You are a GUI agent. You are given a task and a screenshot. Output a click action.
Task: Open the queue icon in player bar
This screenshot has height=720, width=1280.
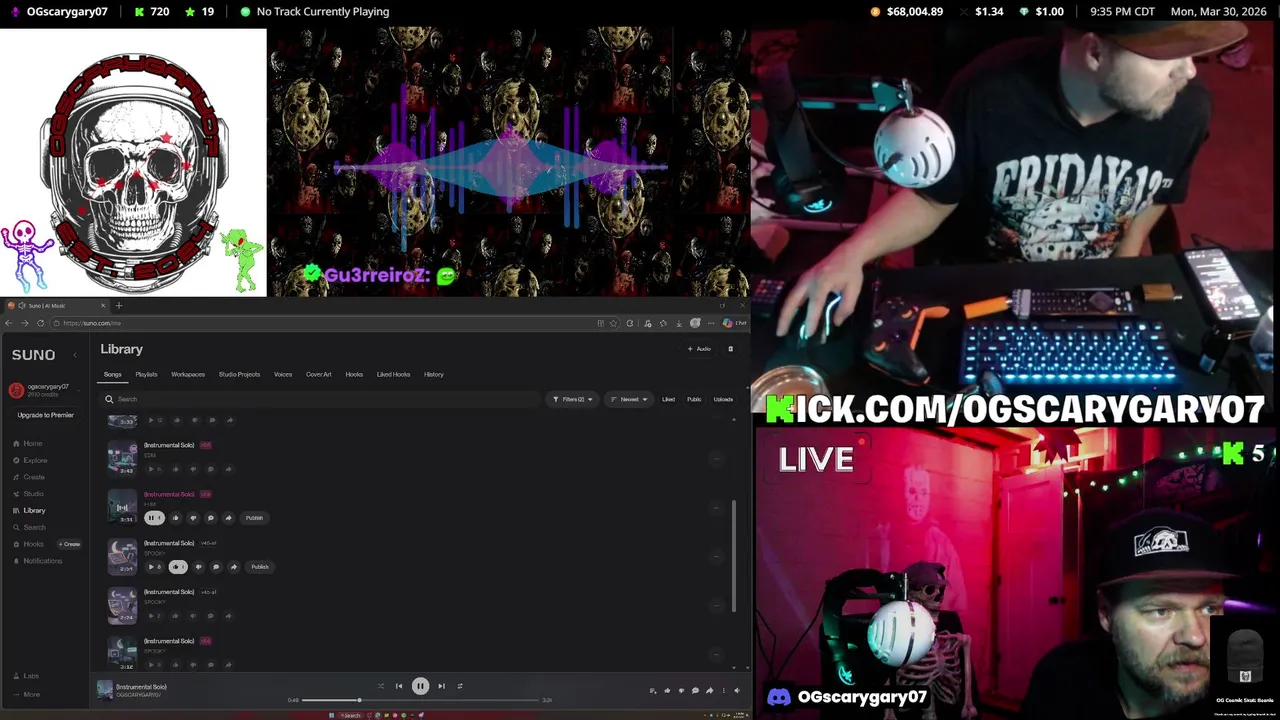652,690
